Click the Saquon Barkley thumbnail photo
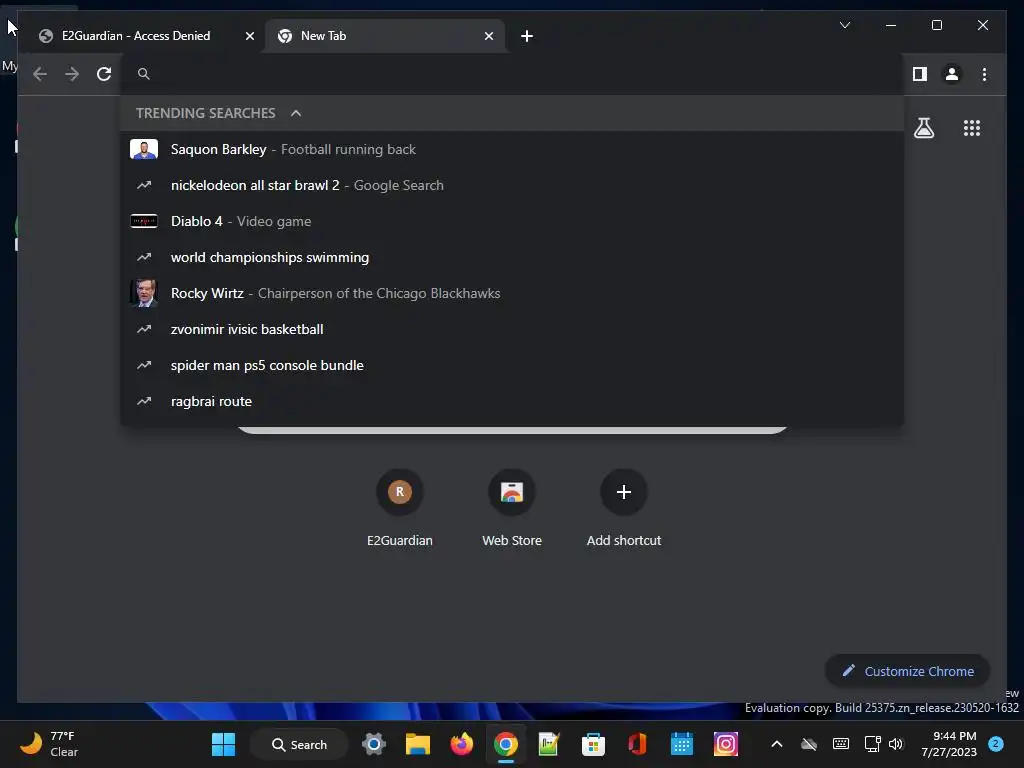1024x768 pixels. [x=144, y=149]
